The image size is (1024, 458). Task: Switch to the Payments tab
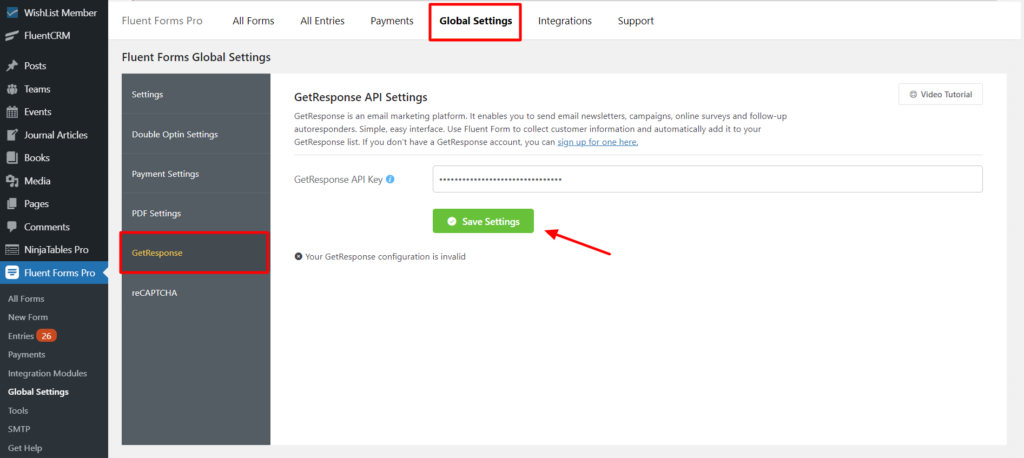click(392, 21)
